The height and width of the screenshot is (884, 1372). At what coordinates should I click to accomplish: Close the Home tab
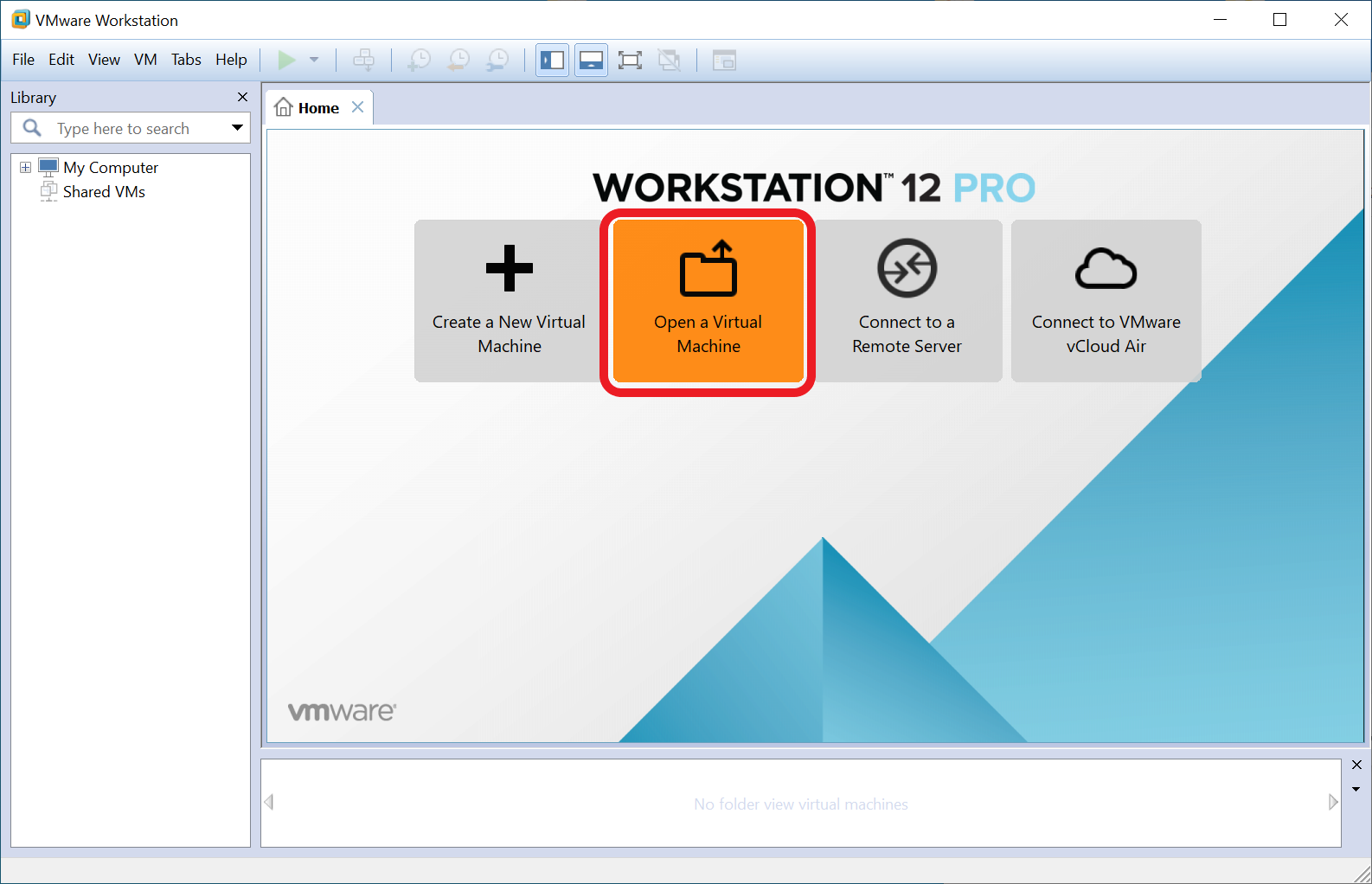pos(357,107)
